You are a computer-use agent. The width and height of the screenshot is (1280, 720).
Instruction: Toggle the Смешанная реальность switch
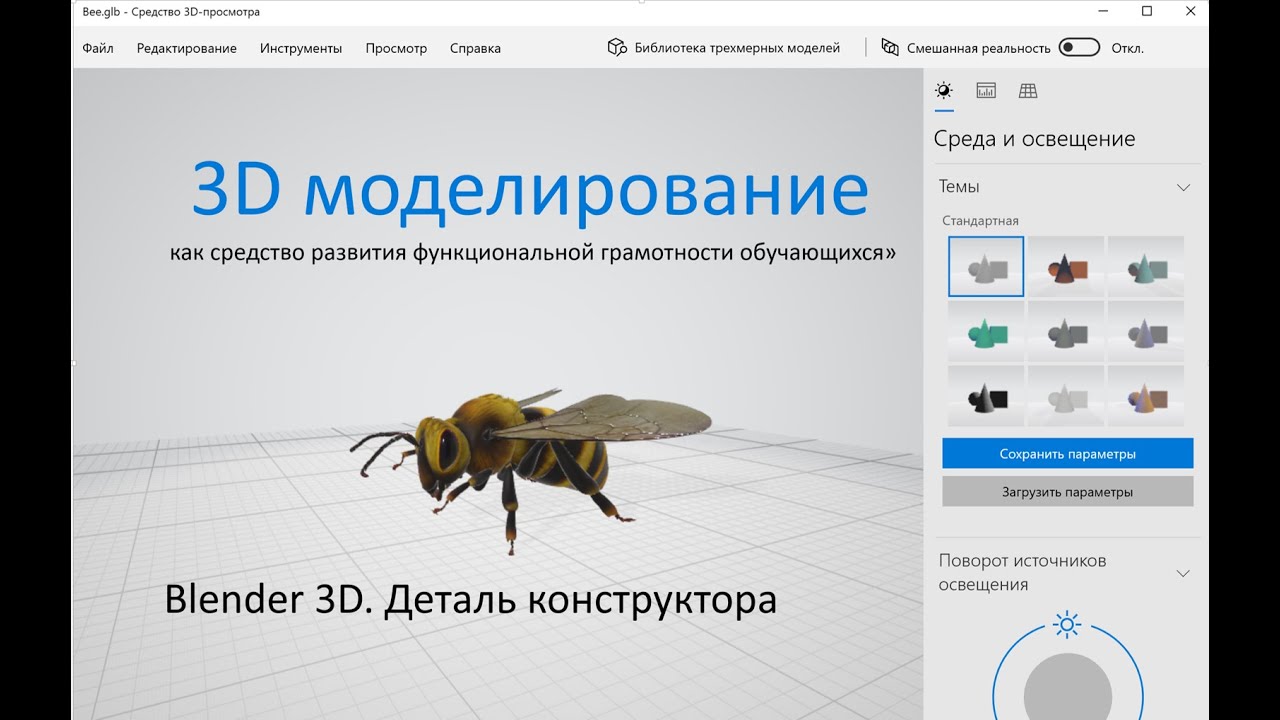point(1079,47)
